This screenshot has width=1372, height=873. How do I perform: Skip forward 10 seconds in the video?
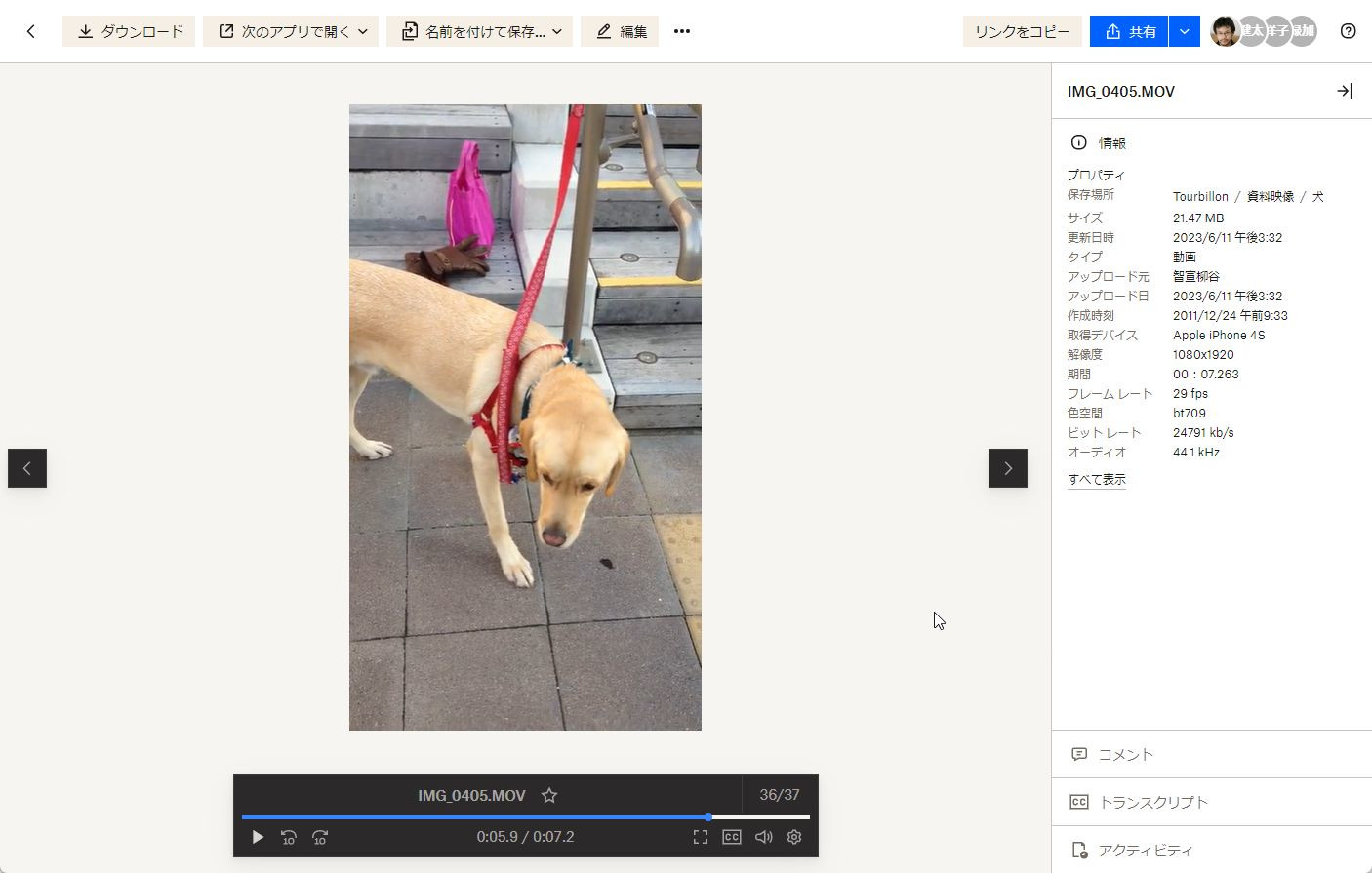tap(320, 837)
